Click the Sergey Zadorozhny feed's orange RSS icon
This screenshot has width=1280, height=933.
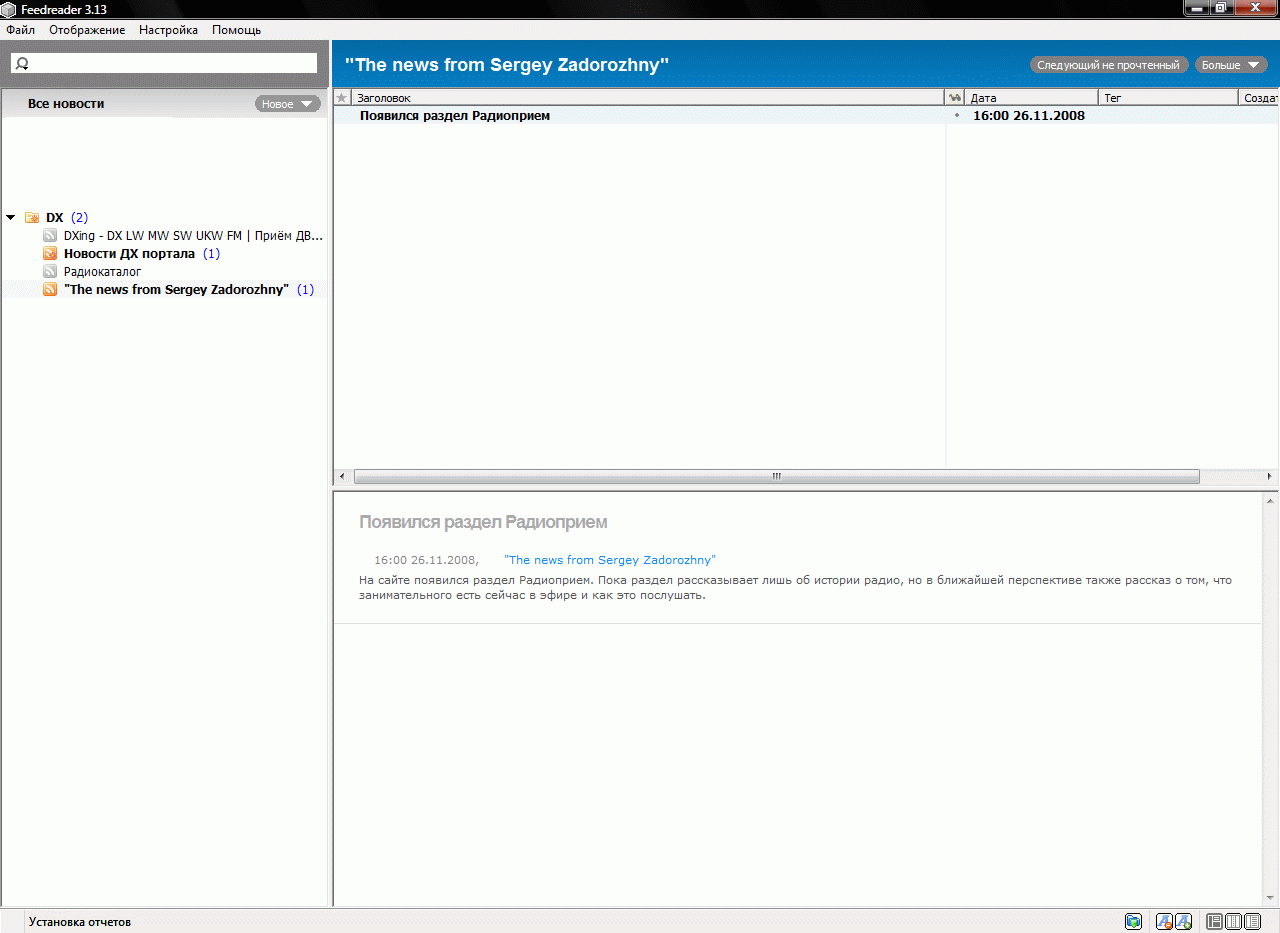pyautogui.click(x=50, y=290)
